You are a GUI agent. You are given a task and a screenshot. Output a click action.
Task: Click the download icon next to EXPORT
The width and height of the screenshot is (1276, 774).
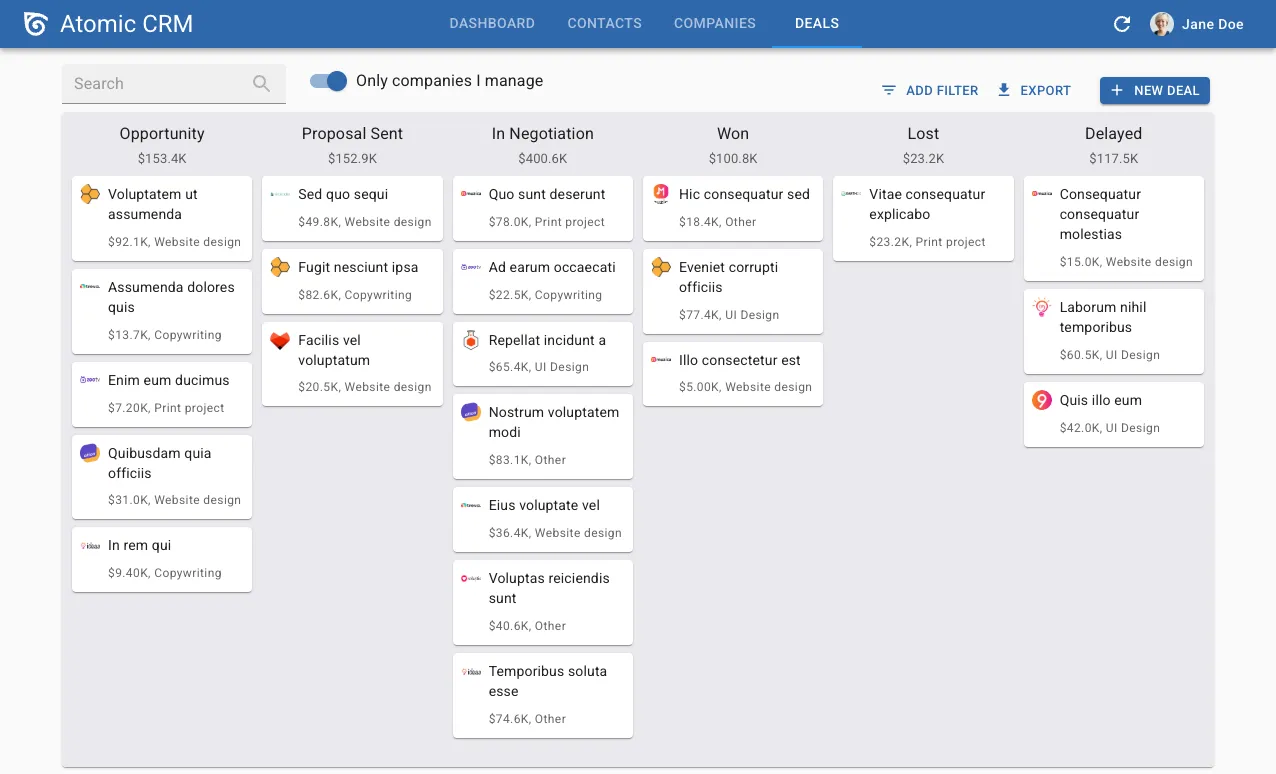pos(1002,89)
